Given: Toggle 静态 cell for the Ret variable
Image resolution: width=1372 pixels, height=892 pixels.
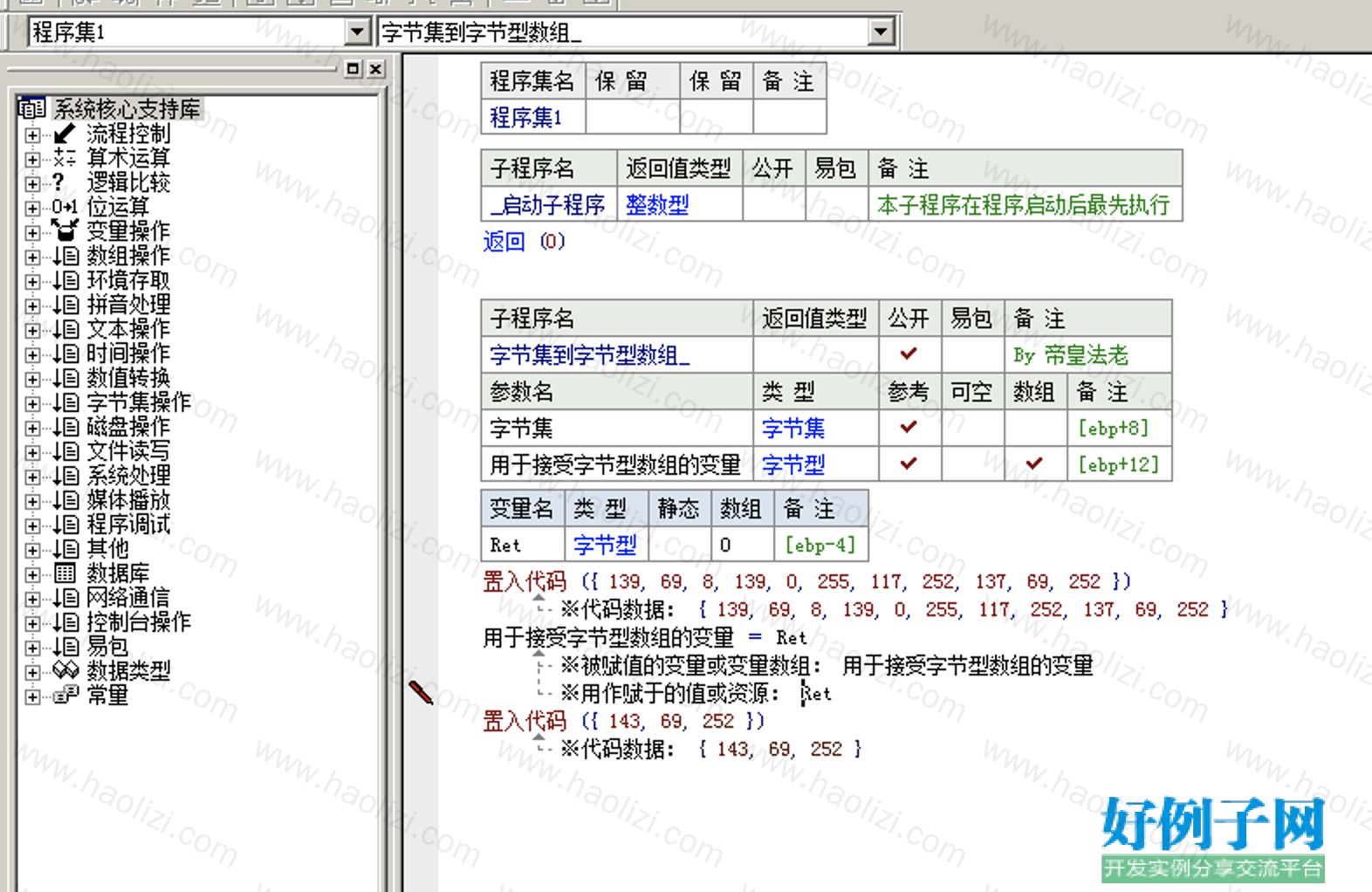Looking at the screenshot, I should point(680,545).
